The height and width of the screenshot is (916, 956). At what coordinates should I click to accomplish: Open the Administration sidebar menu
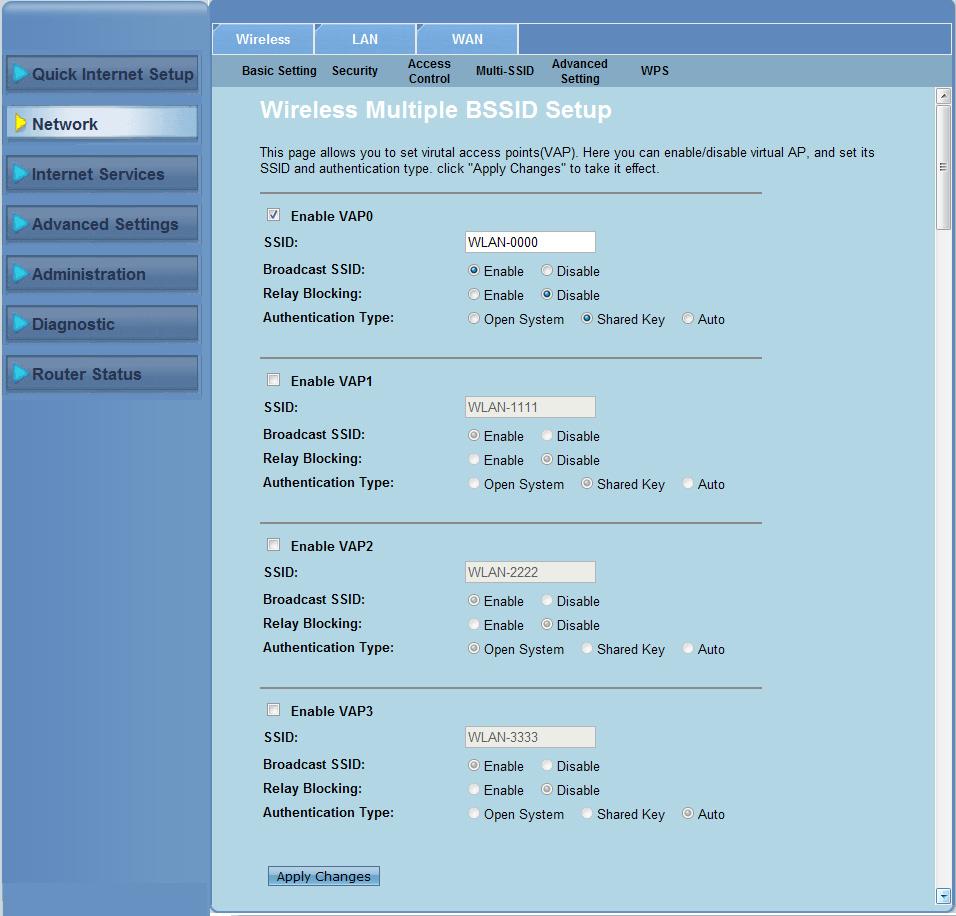pyautogui.click(x=102, y=274)
